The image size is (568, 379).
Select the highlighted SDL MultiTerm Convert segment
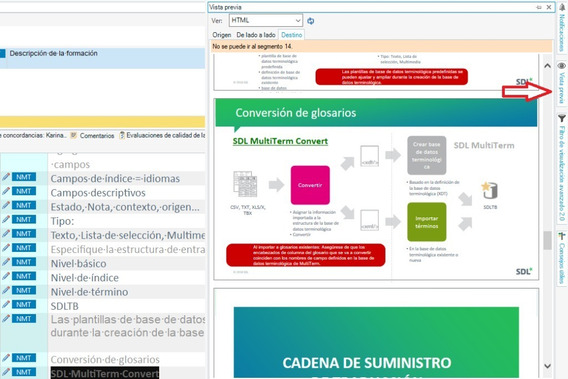[105, 373]
